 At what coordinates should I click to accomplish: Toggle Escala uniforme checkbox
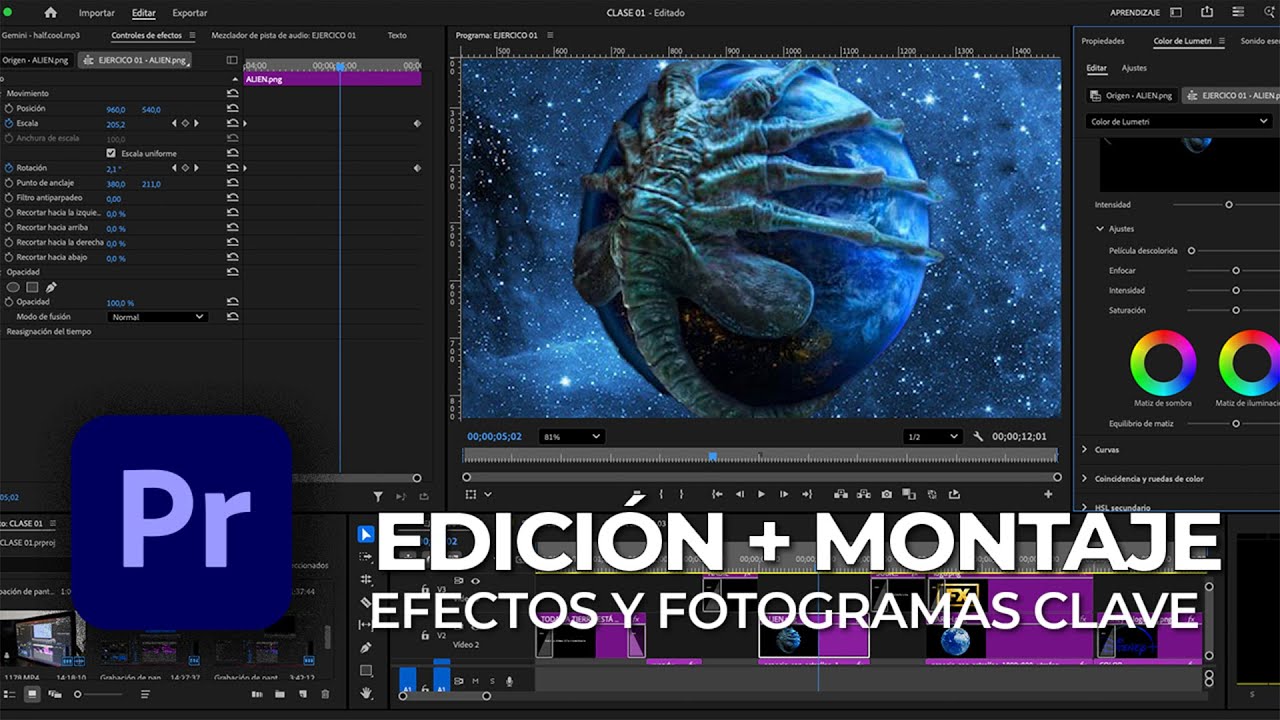coord(111,154)
